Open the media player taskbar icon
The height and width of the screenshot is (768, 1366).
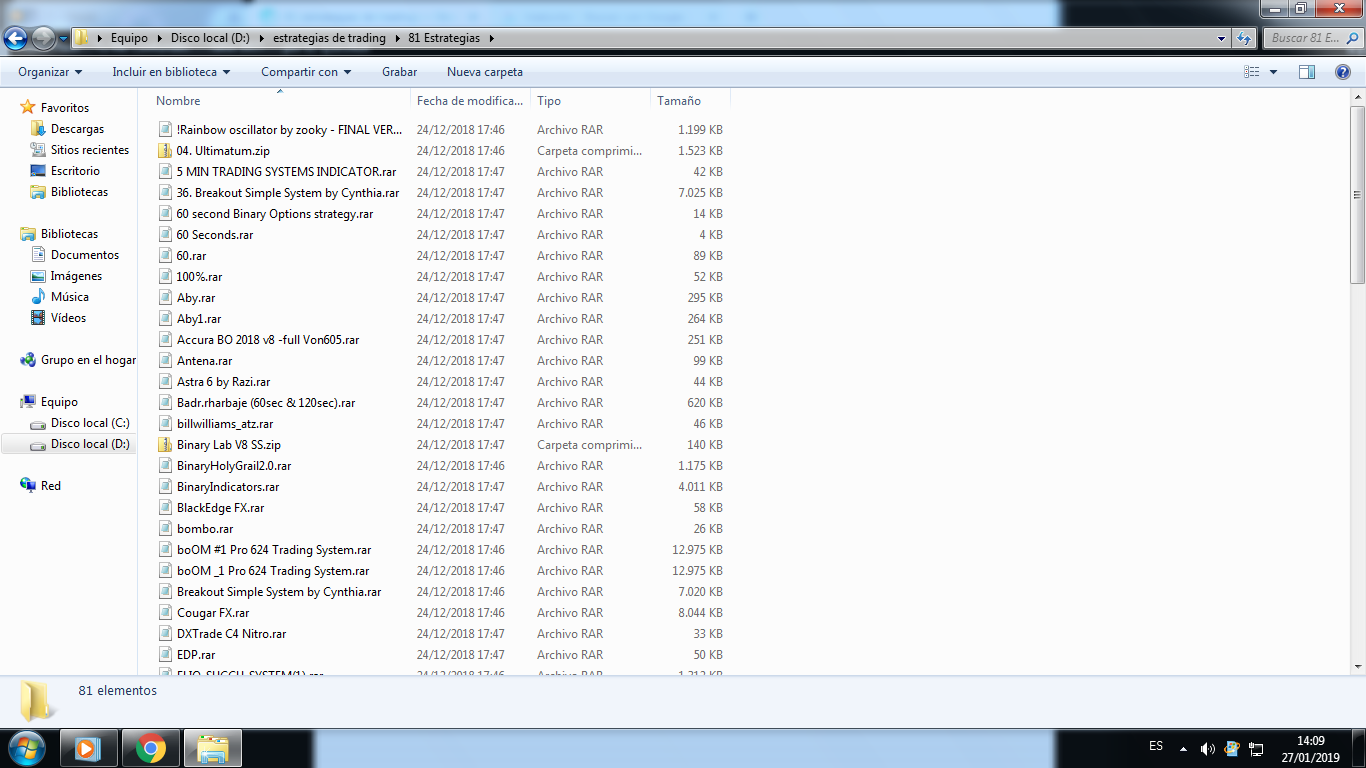click(x=88, y=748)
